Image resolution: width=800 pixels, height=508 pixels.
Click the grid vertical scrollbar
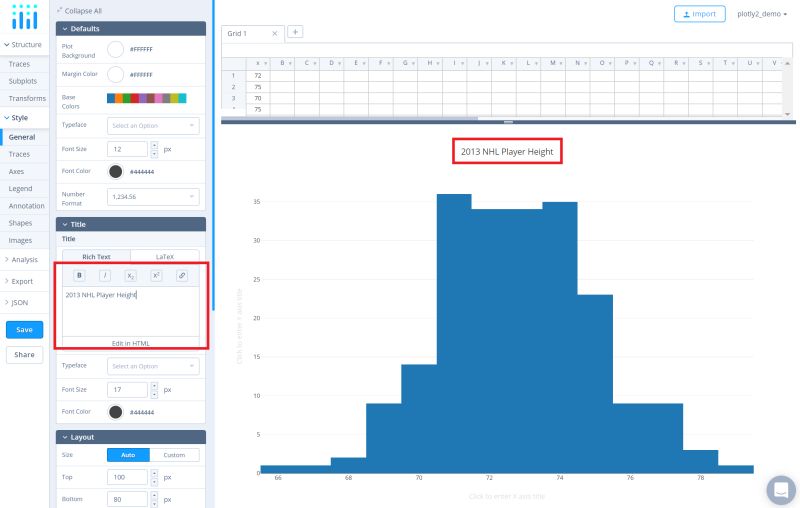coord(787,88)
